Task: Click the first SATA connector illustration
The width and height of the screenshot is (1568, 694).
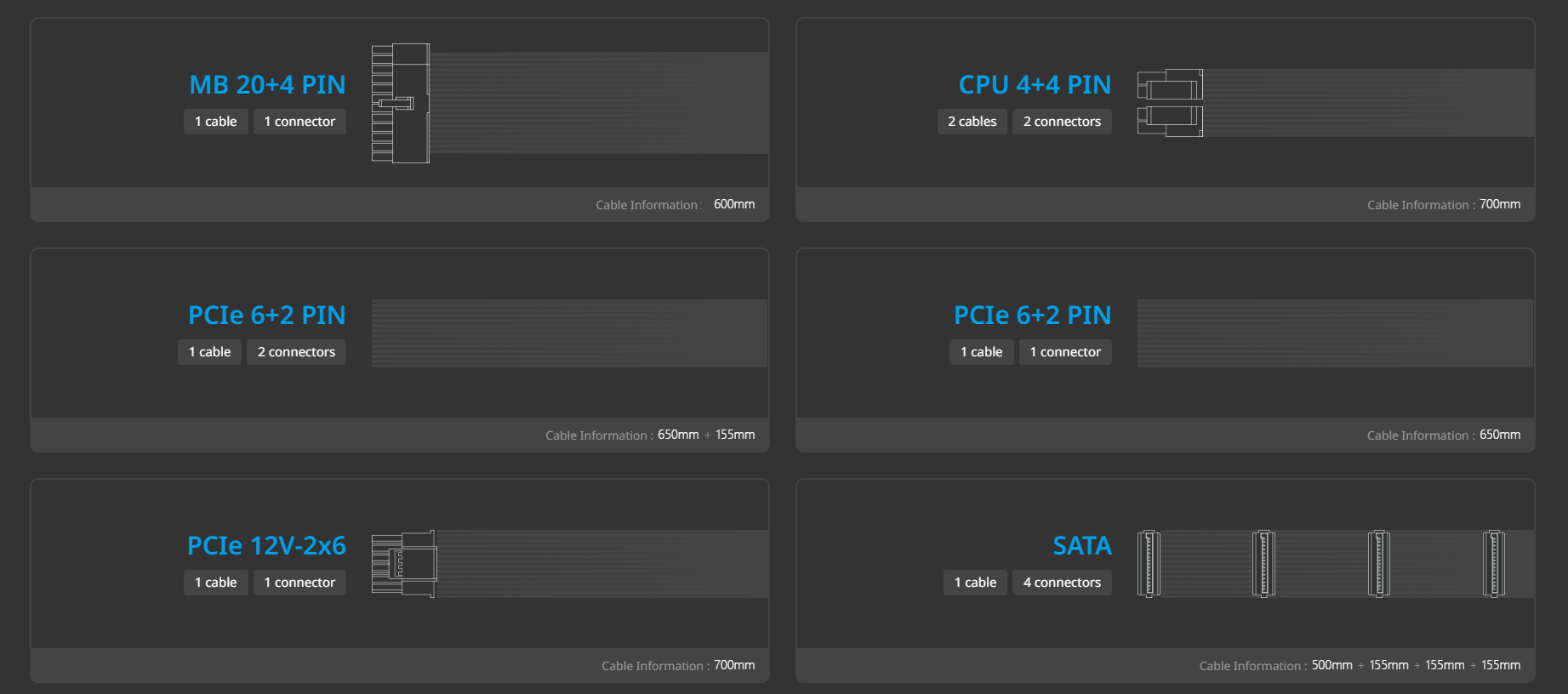Action: tap(1149, 564)
